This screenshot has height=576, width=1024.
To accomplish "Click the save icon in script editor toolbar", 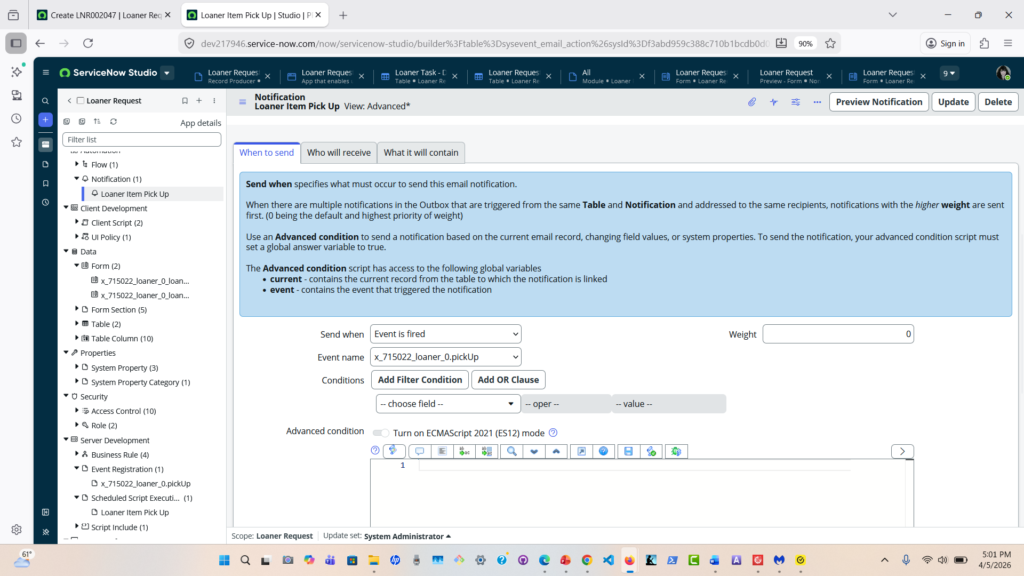I will click(x=628, y=452).
